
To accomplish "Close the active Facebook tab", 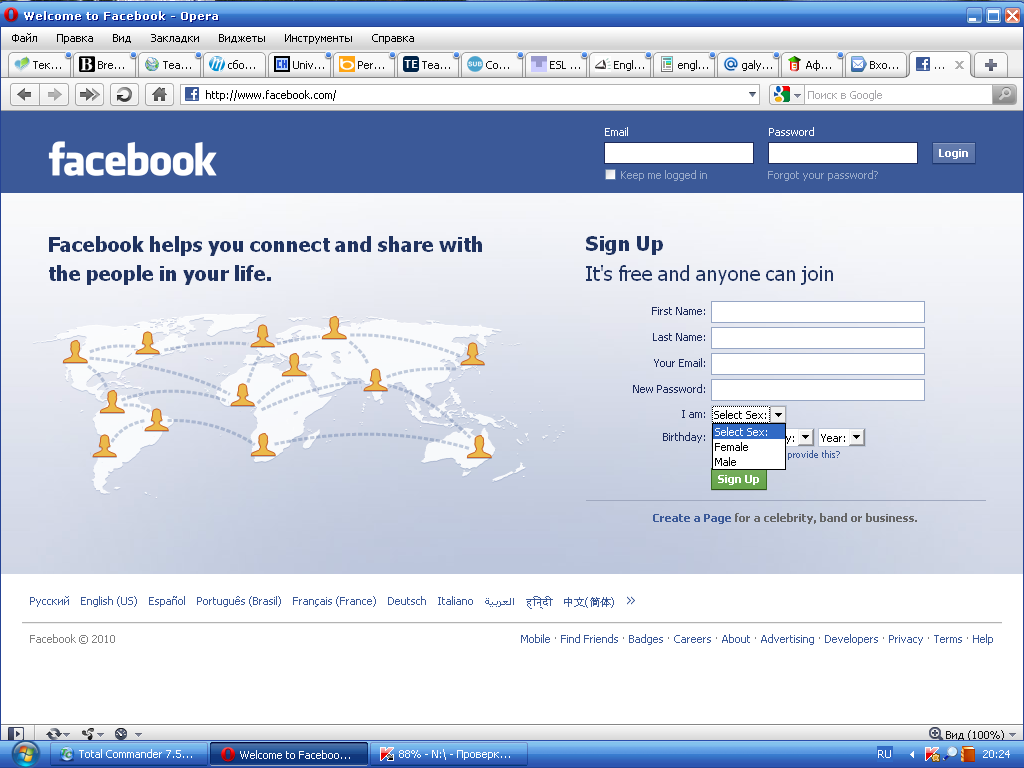I will tap(959, 65).
